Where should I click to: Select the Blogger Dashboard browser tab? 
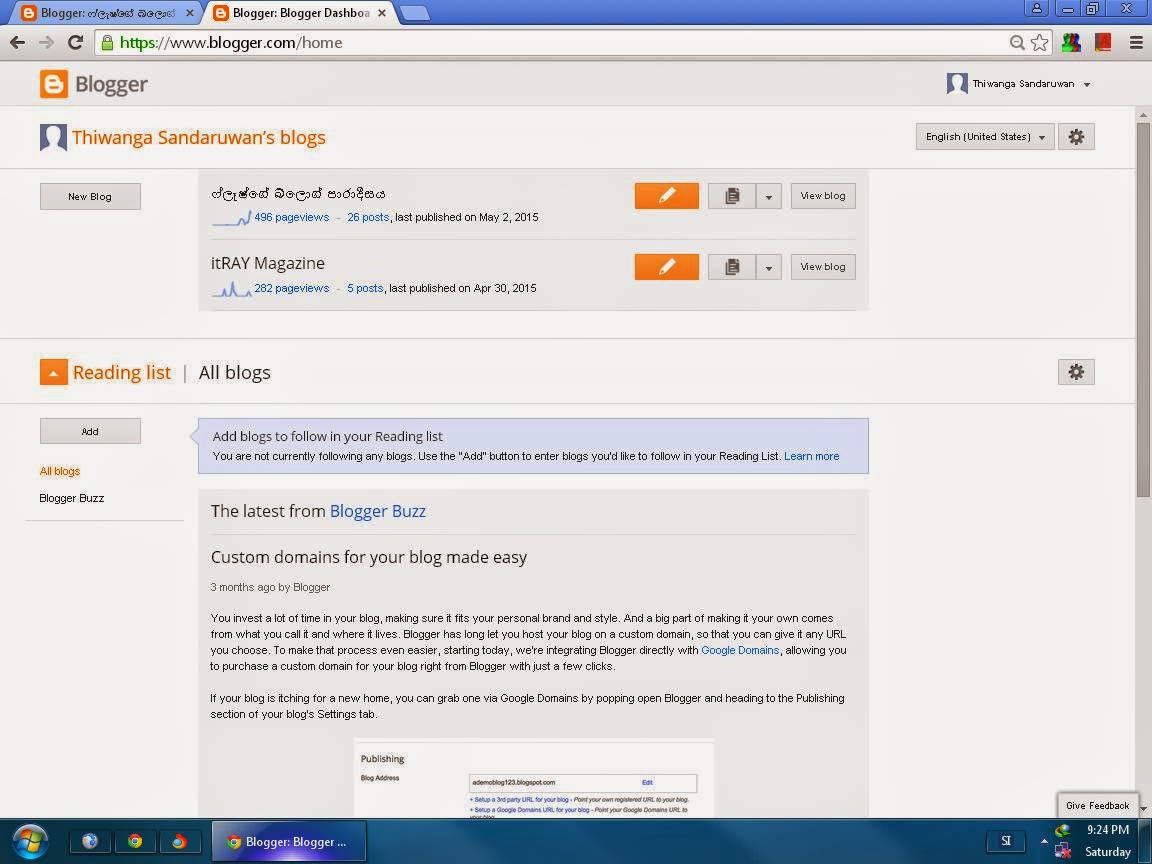tap(298, 13)
